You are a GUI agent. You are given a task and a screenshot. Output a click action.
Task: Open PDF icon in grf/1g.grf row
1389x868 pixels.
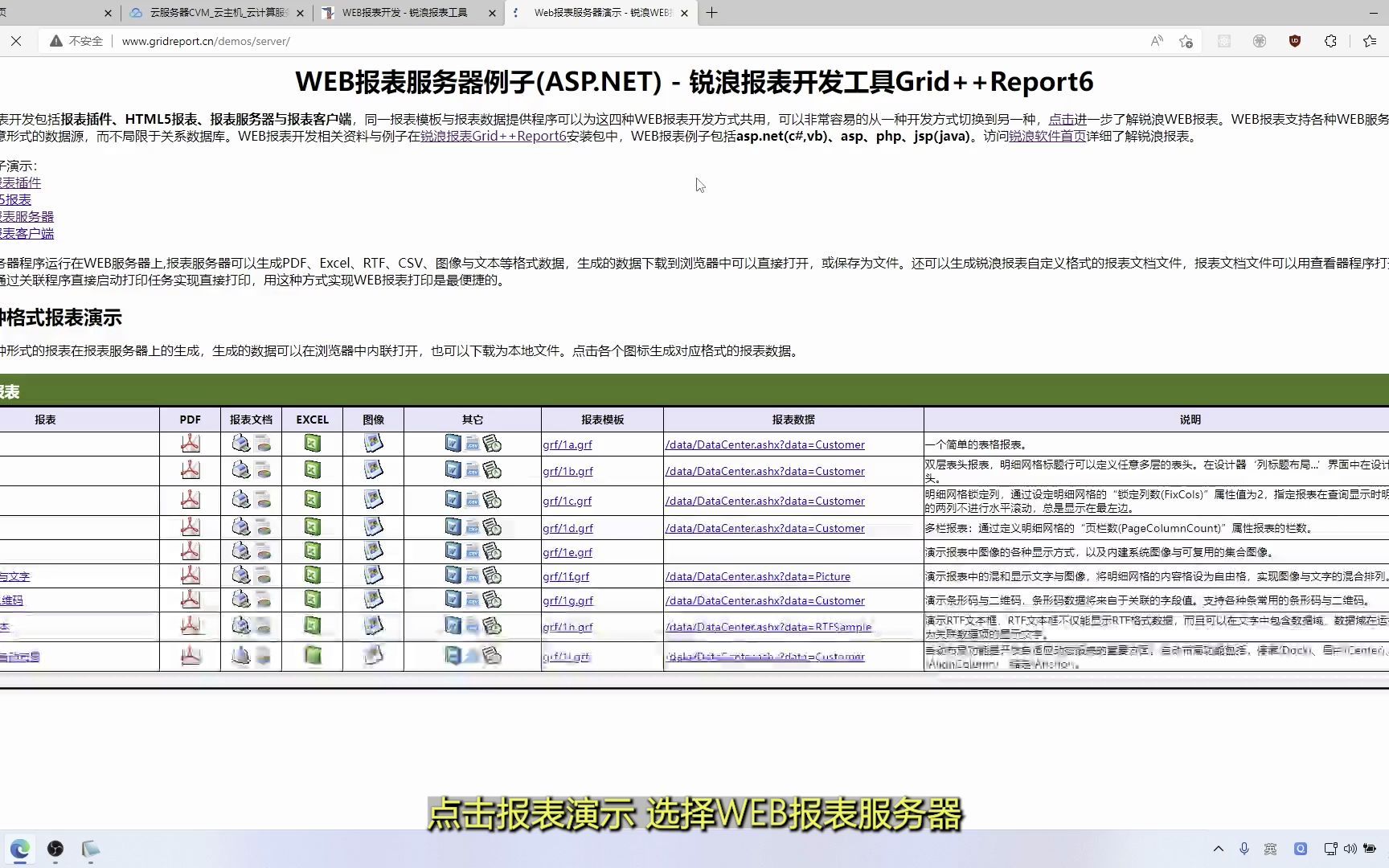click(191, 600)
